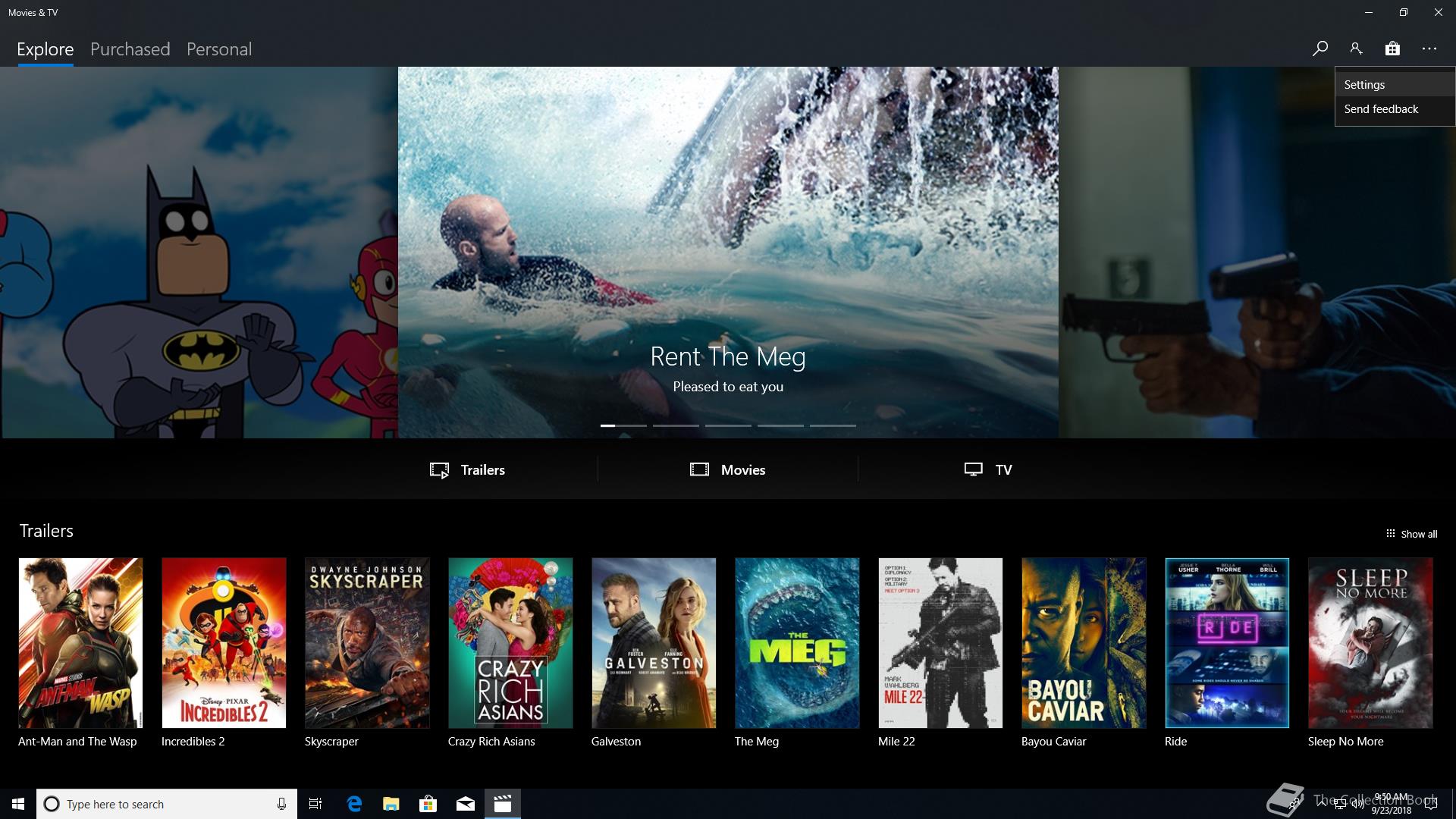The height and width of the screenshot is (819, 1456).
Task: Click the Cortana microphone icon
Action: coord(281,804)
